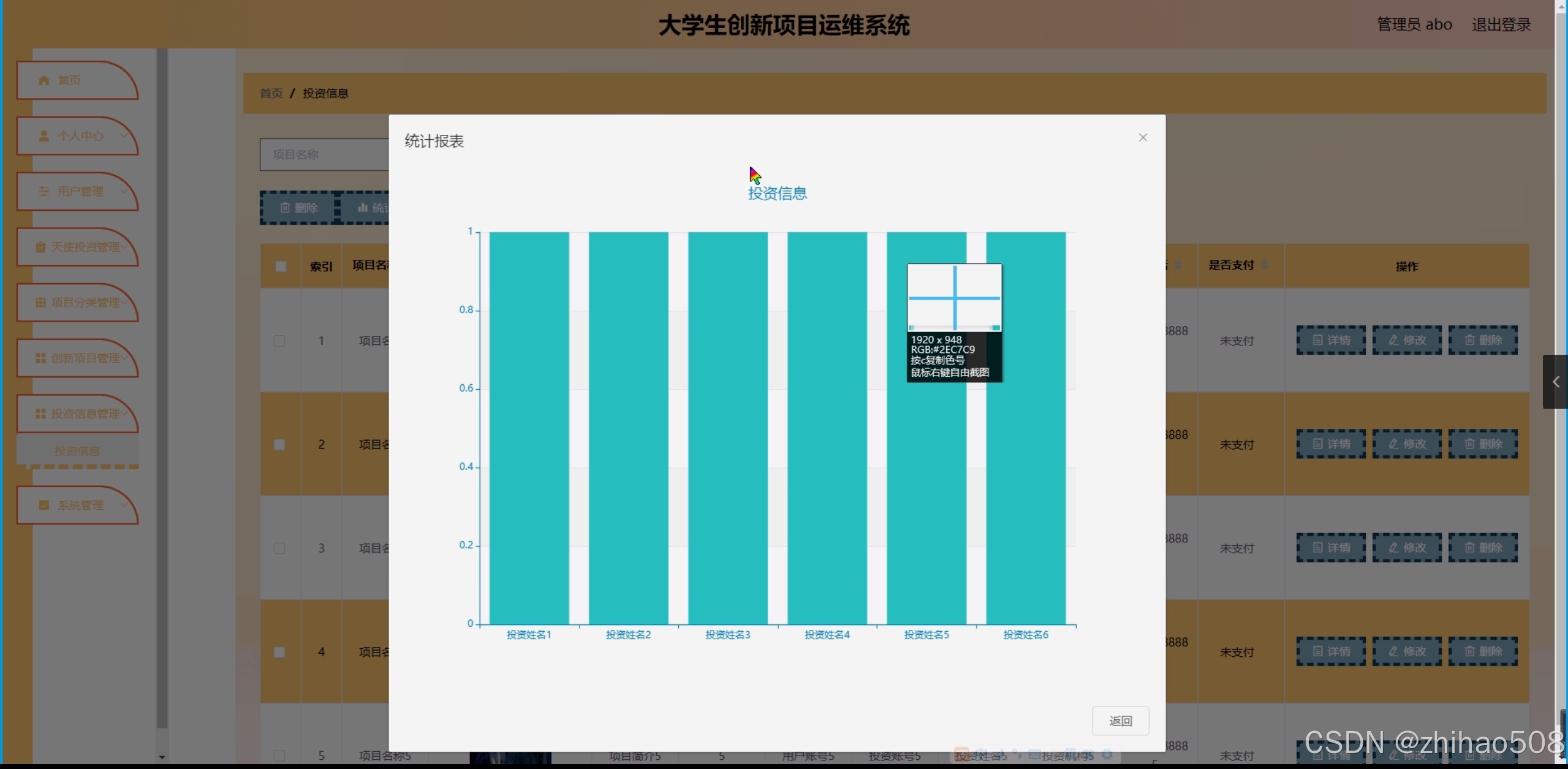Viewport: 1568px width, 769px height.
Task: Click 退出登录 link at top right
Action: coord(1501,25)
